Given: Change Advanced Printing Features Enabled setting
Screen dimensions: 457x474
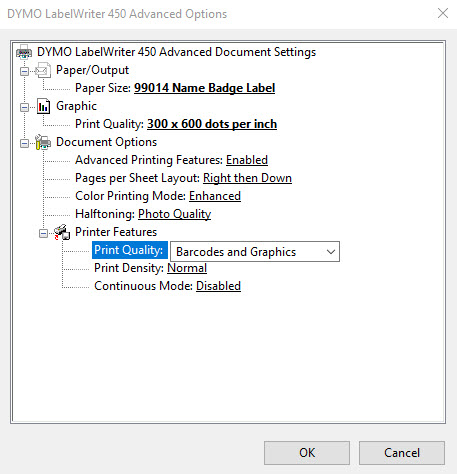Looking at the screenshot, I should coord(247,160).
